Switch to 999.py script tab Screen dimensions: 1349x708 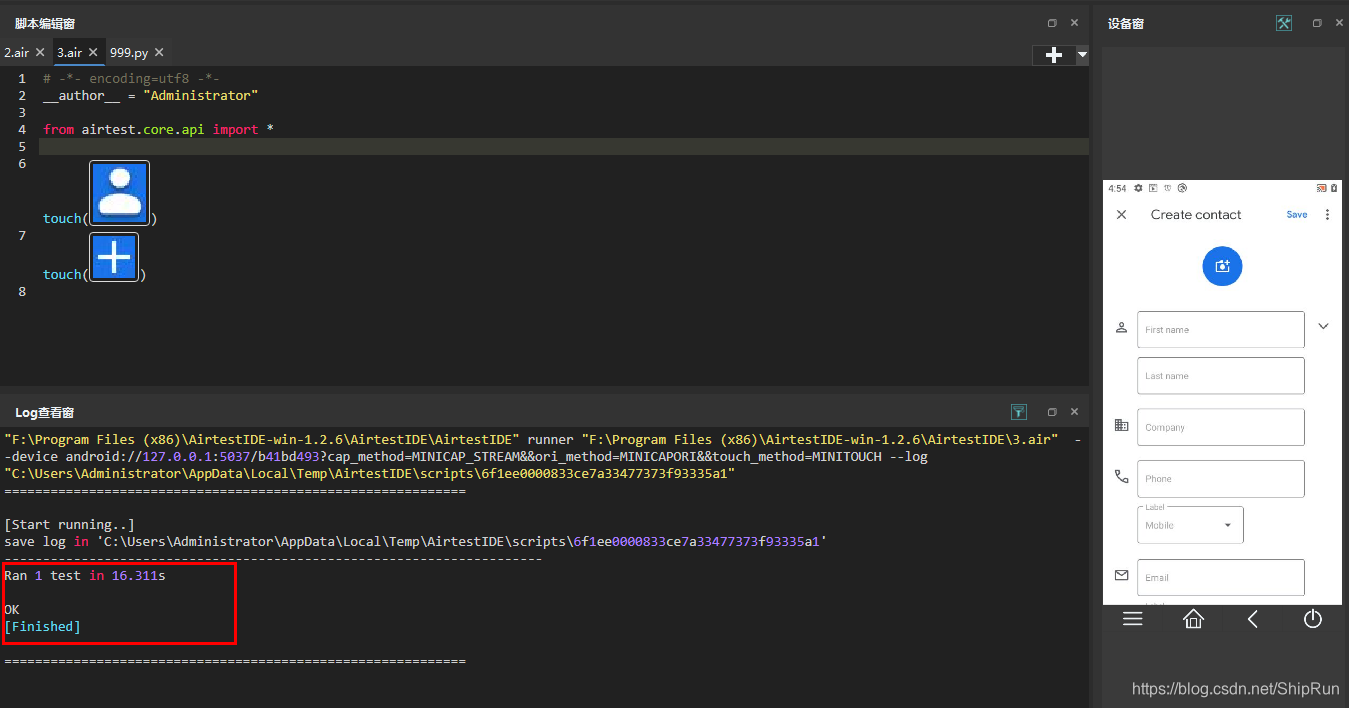[x=129, y=52]
